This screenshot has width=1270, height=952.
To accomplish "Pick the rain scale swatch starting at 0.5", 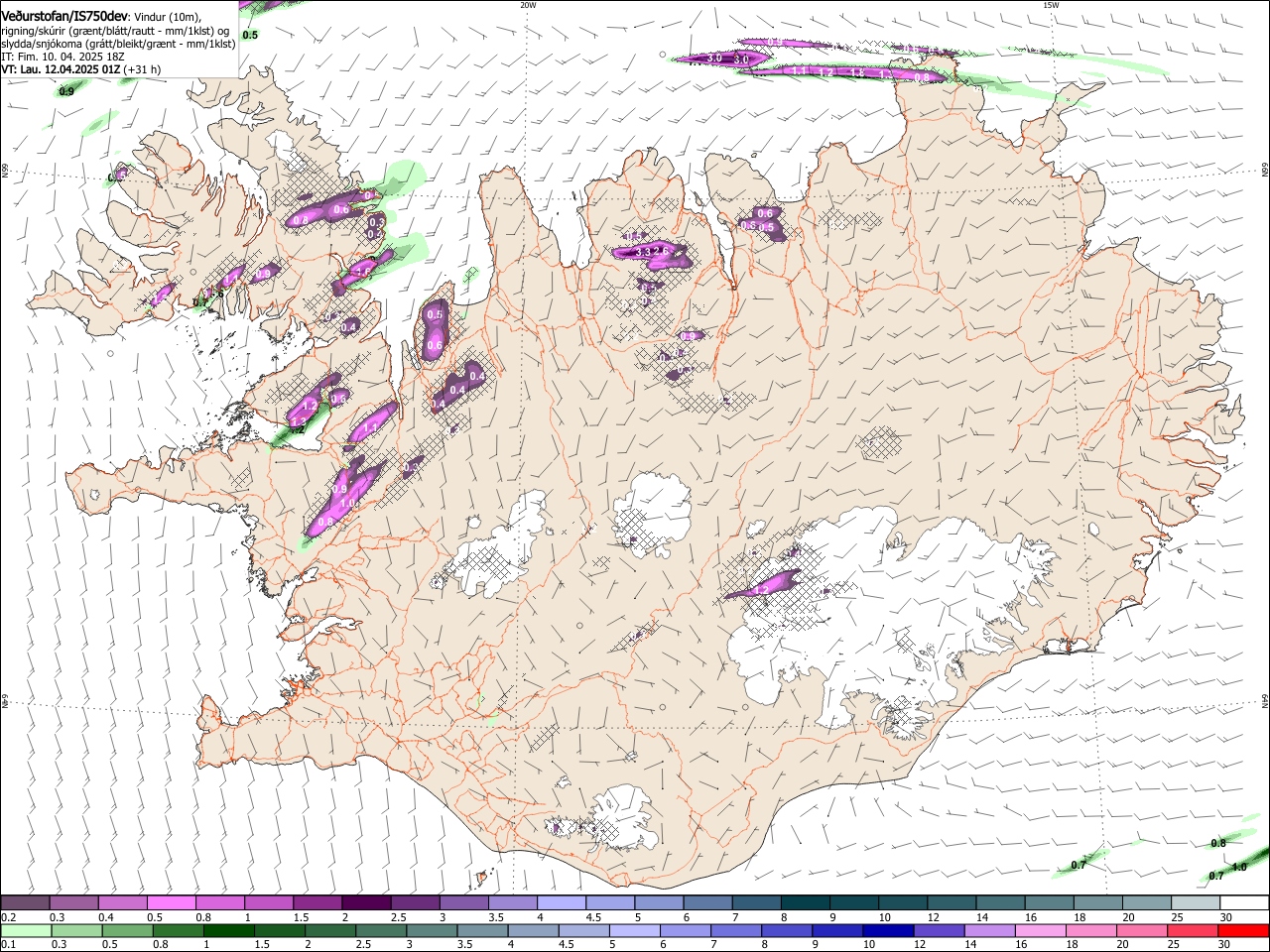I will [x=127, y=930].
